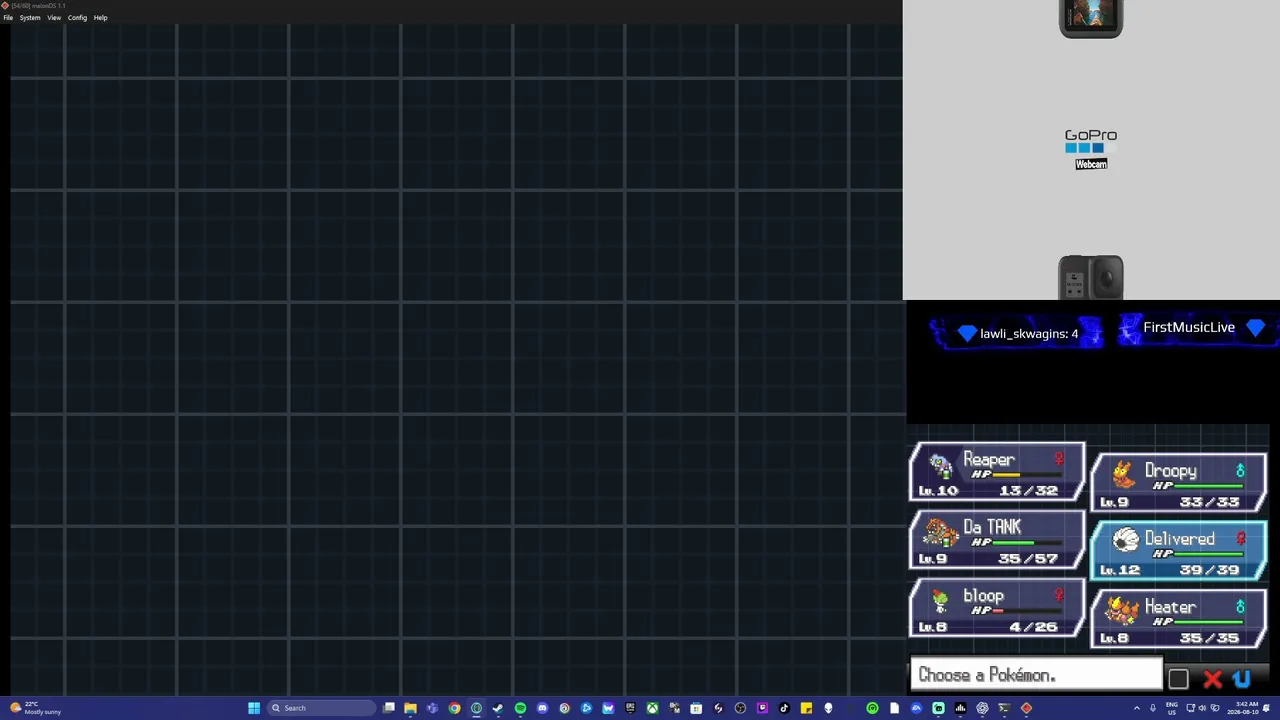
Task: Open the Help menu in melonDS
Action: coord(100,18)
